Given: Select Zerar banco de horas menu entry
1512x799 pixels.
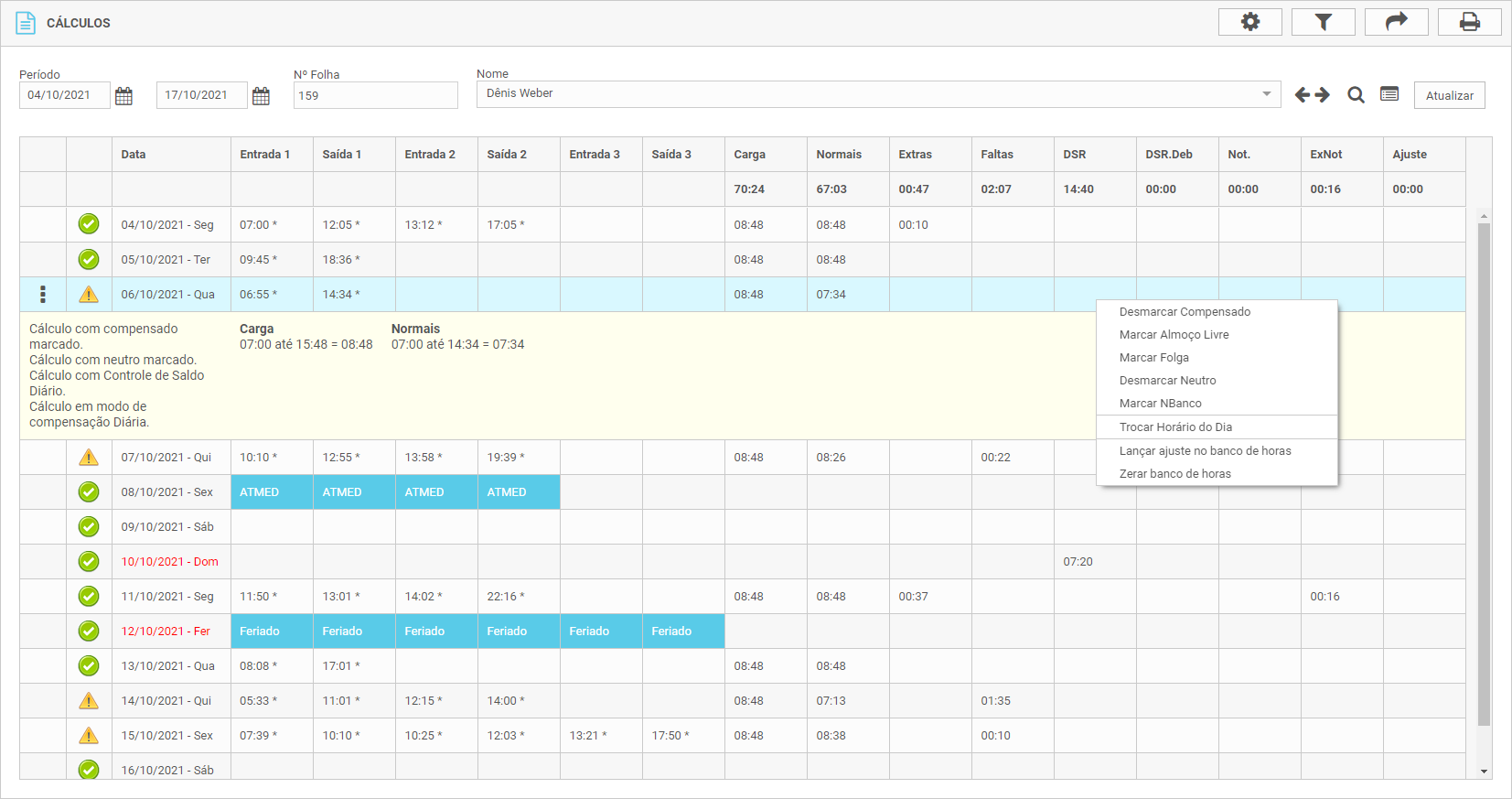Looking at the screenshot, I should [x=1174, y=474].
